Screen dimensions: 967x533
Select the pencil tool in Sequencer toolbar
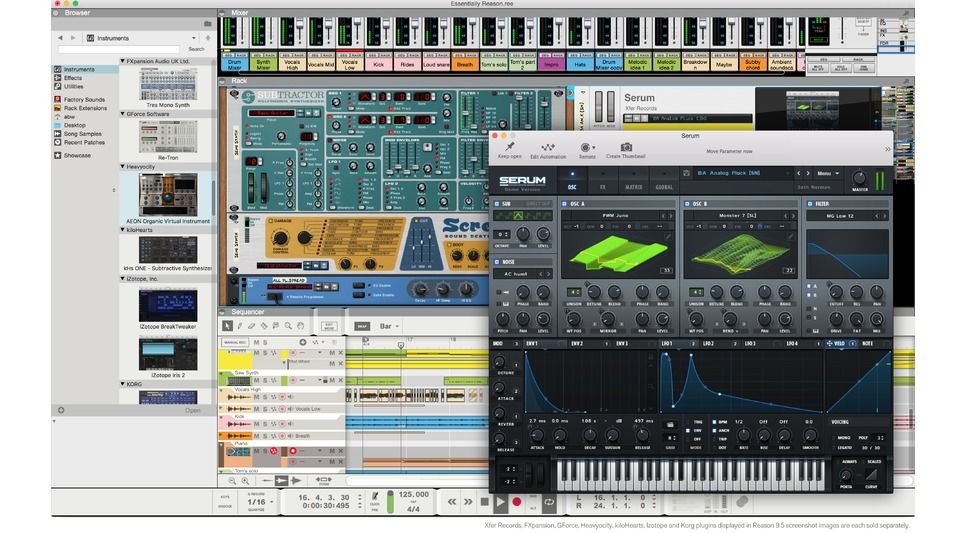[240, 326]
